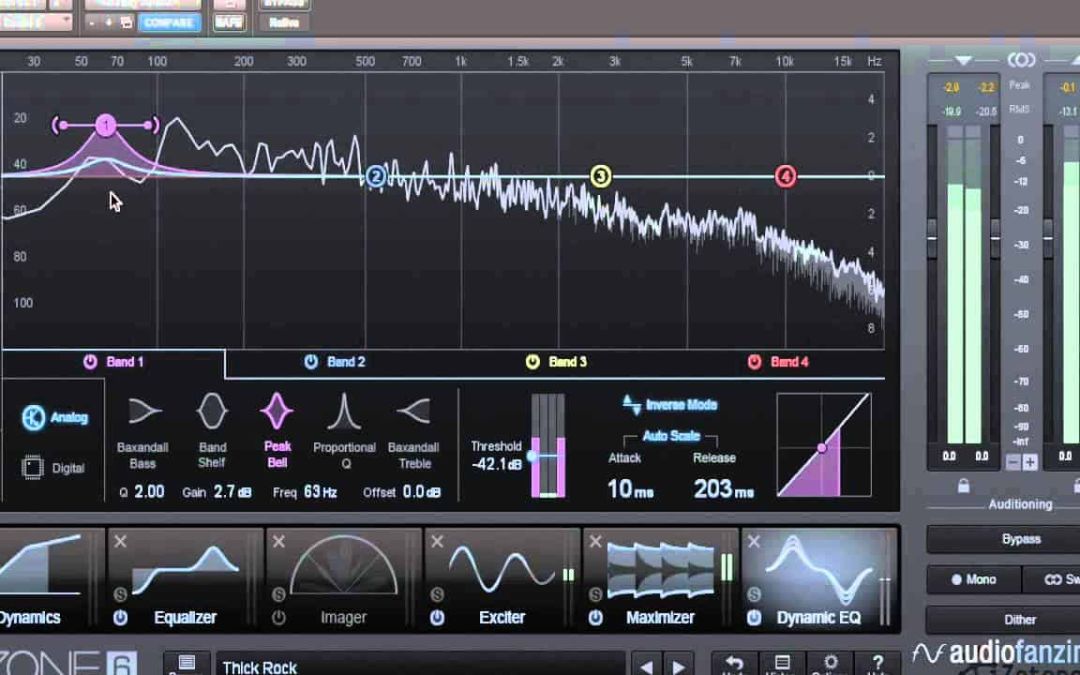
Task: Toggle the Equalizer module power
Action: (121, 618)
